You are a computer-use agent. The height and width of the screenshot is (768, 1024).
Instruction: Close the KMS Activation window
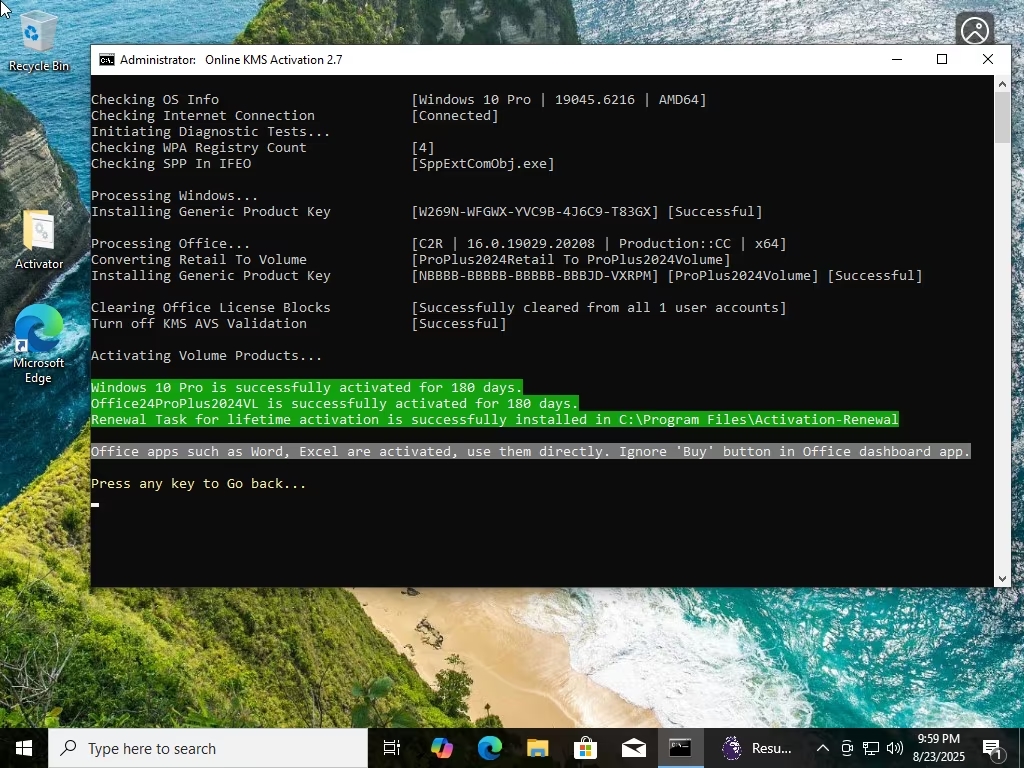tap(987, 59)
